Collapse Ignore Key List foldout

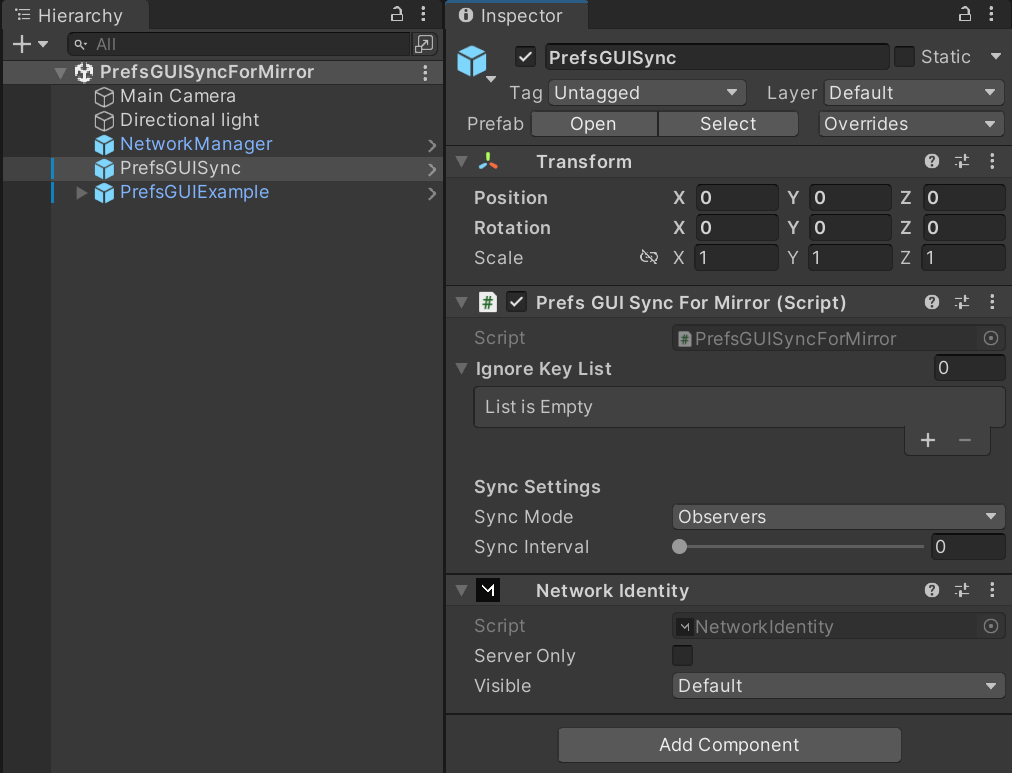point(461,368)
